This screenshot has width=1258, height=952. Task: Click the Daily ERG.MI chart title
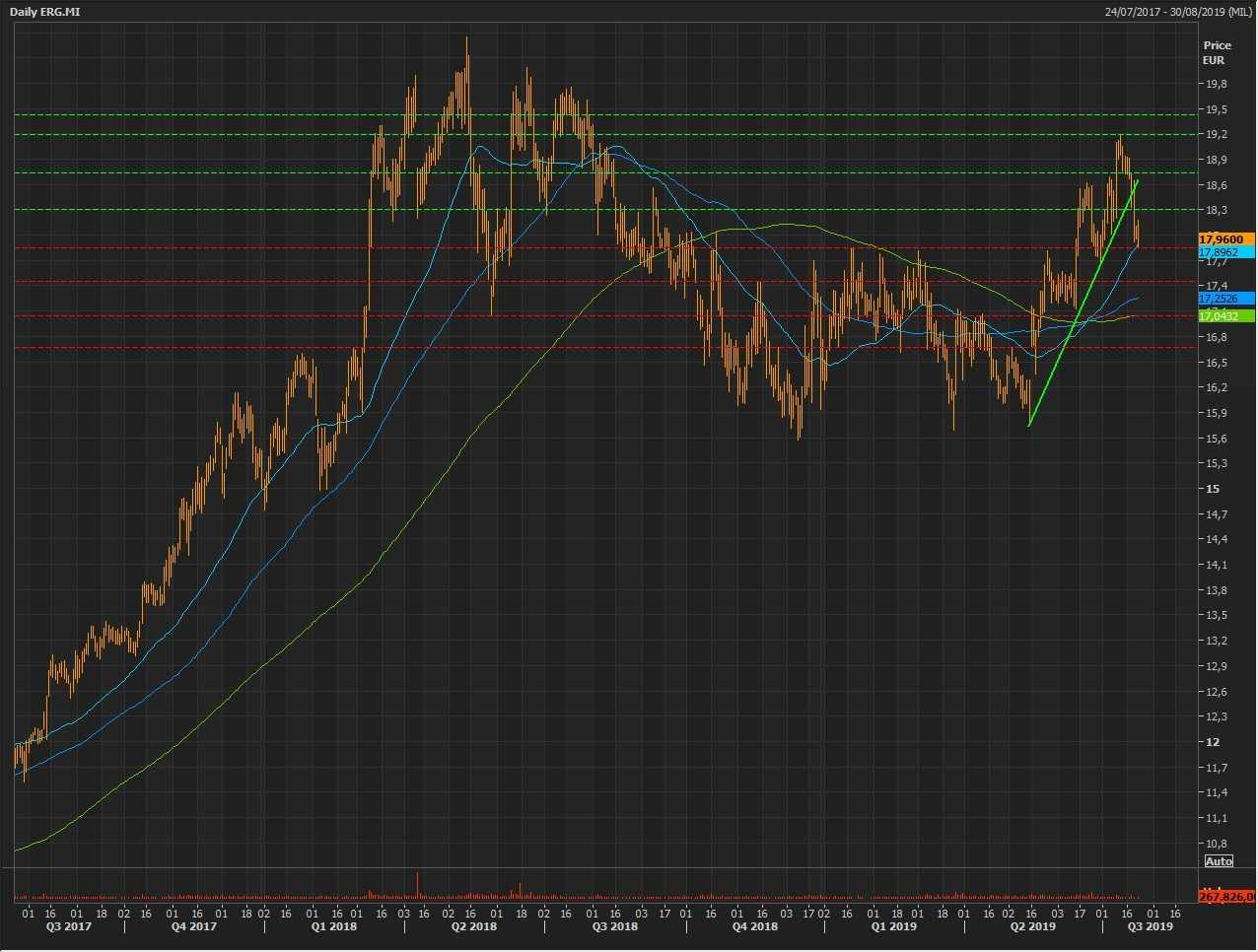(x=47, y=11)
